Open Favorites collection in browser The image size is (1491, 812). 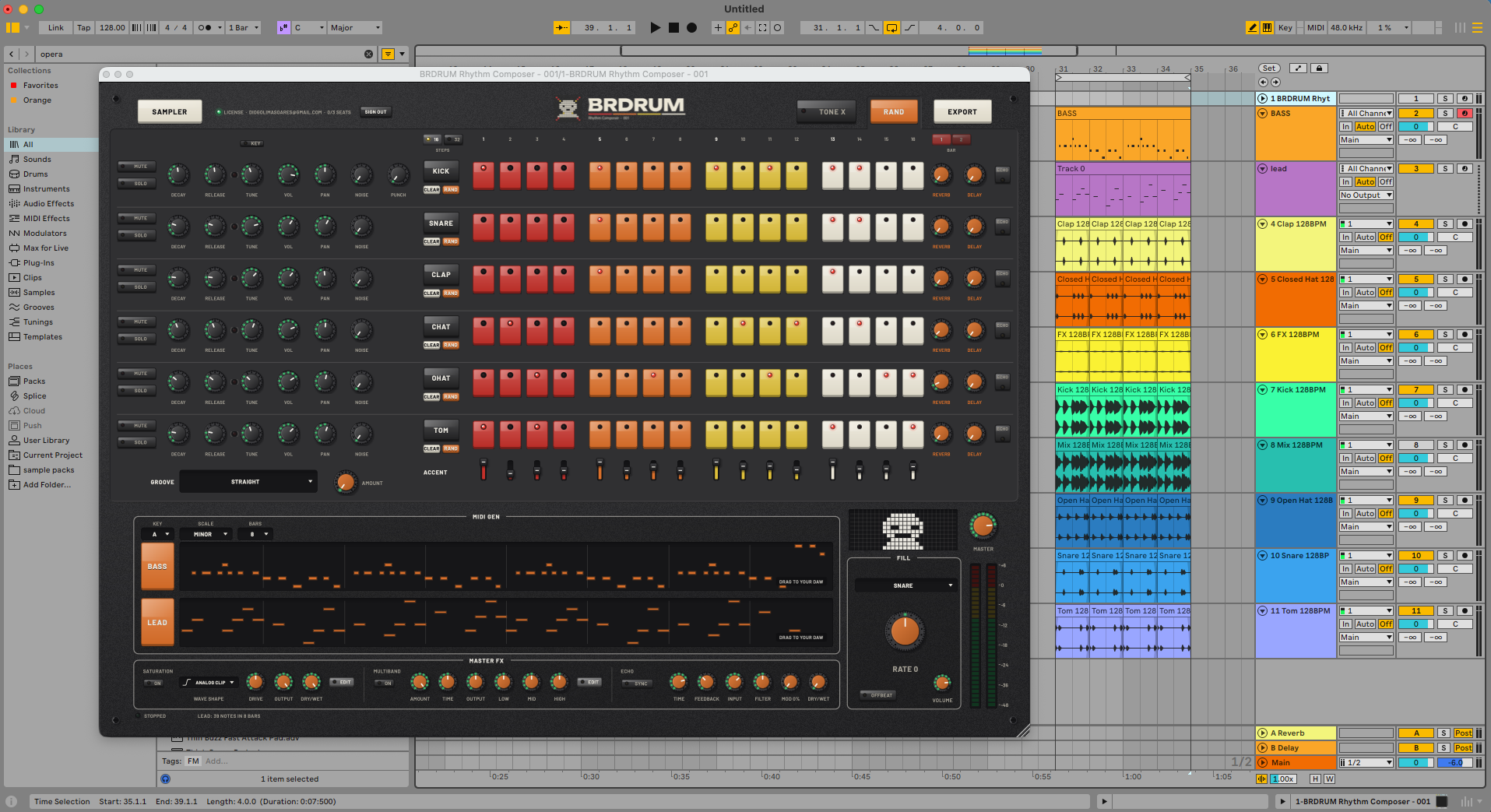[x=40, y=85]
